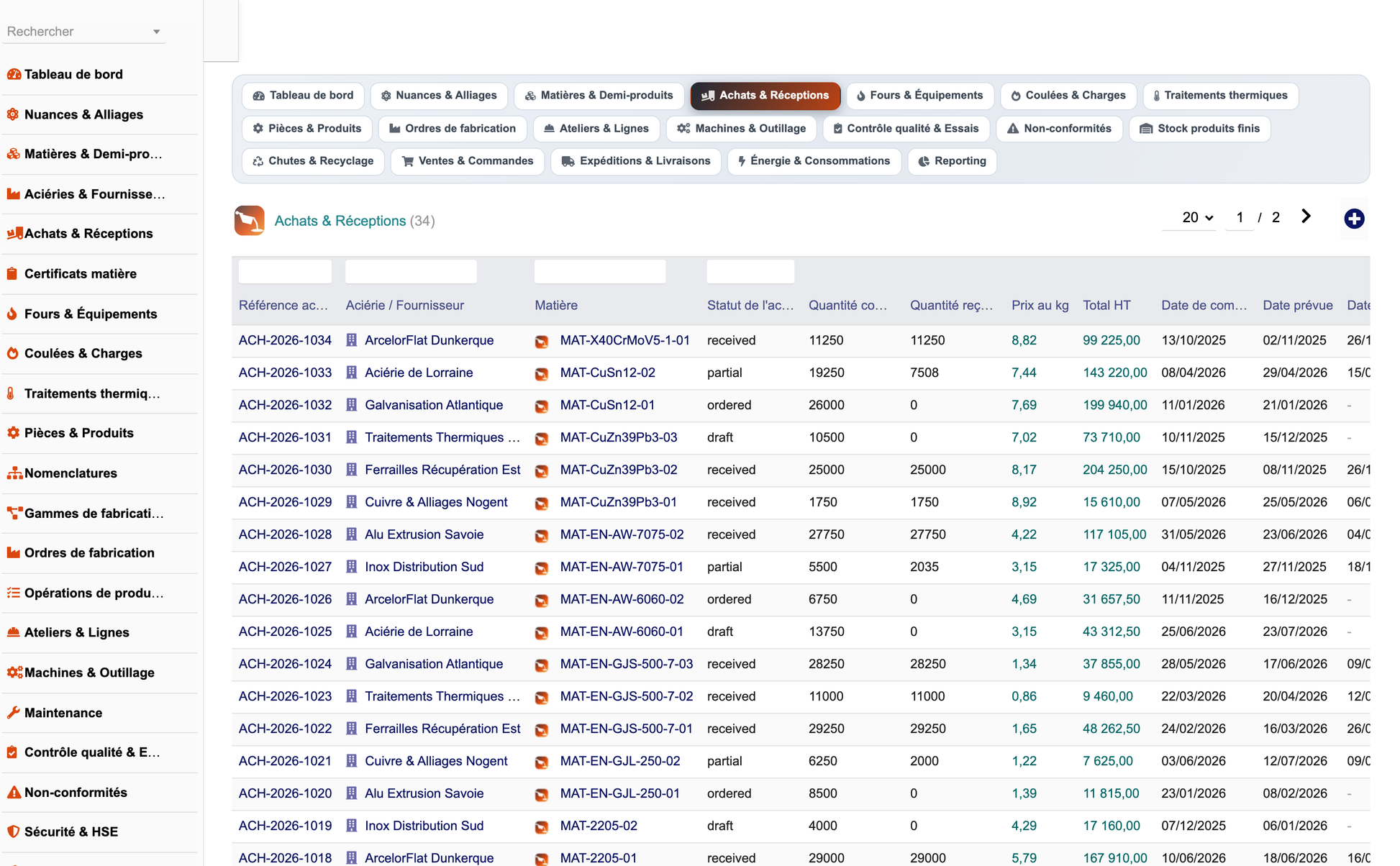Image resolution: width=1400 pixels, height=866 pixels.
Task: Click the Nomenclatures hierarchy sidebar icon
Action: click(x=14, y=473)
